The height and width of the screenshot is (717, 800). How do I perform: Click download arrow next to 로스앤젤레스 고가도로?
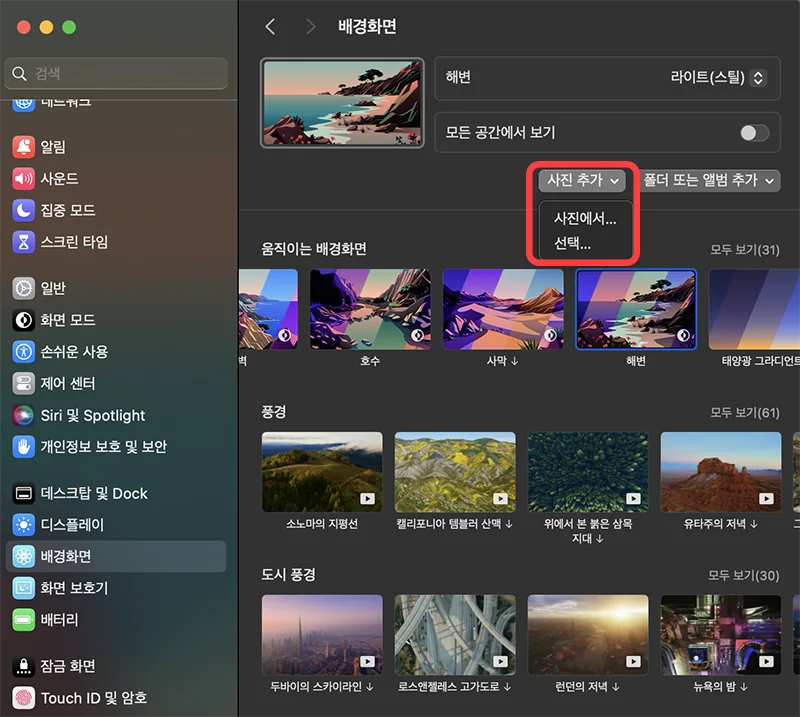point(507,687)
